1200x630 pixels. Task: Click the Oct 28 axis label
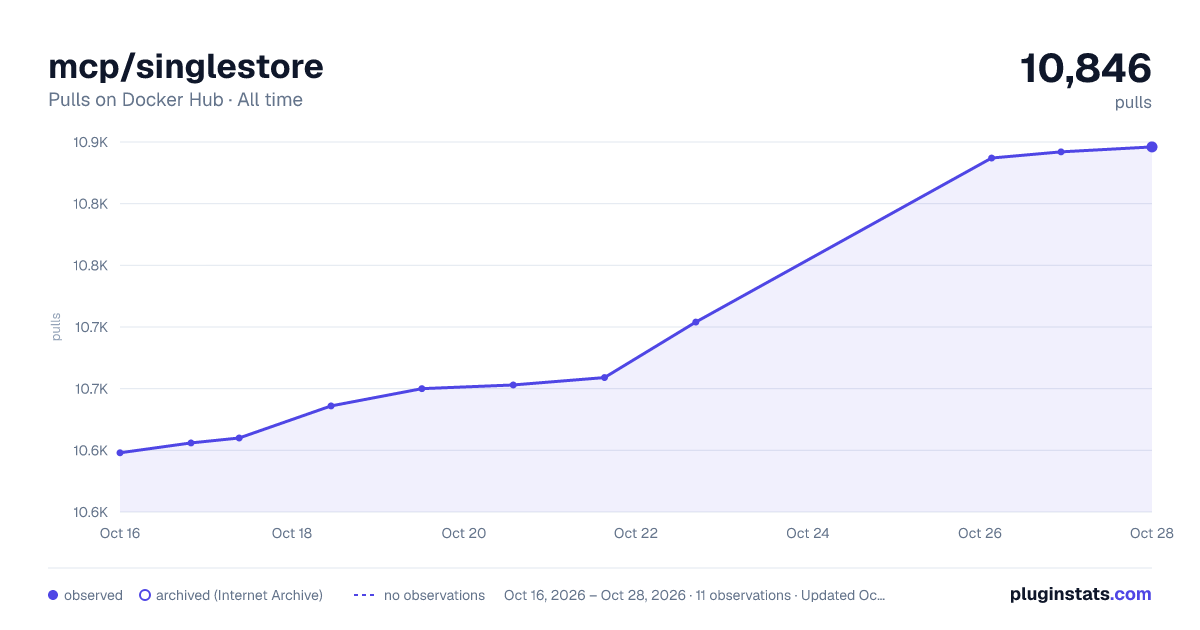(x=1150, y=533)
